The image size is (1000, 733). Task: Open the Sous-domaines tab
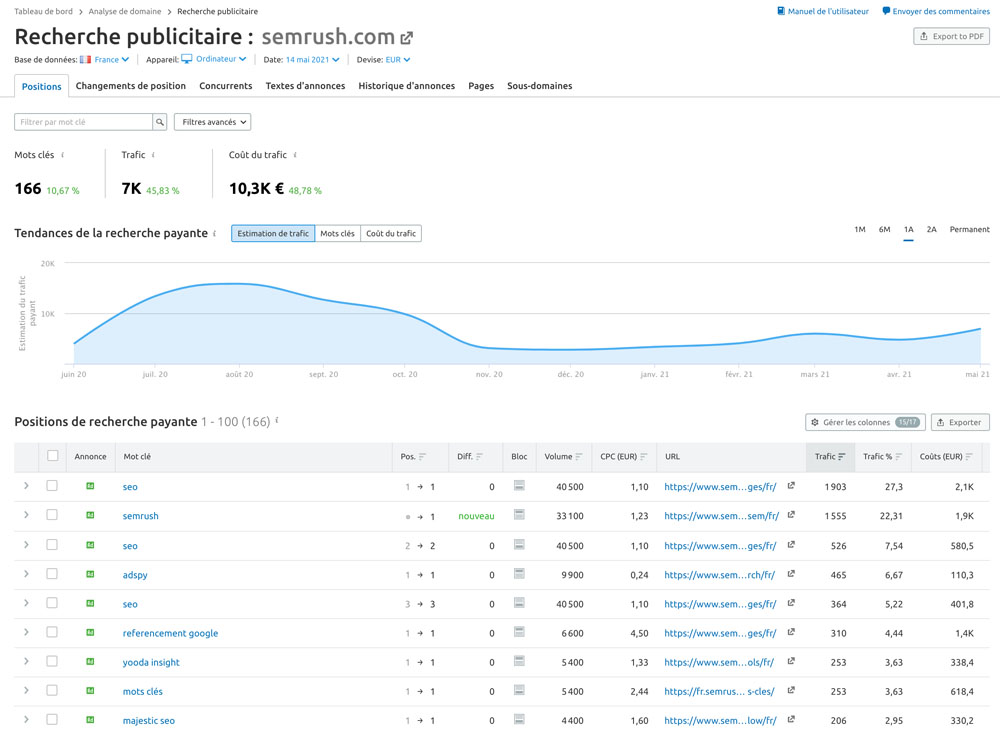pos(540,86)
